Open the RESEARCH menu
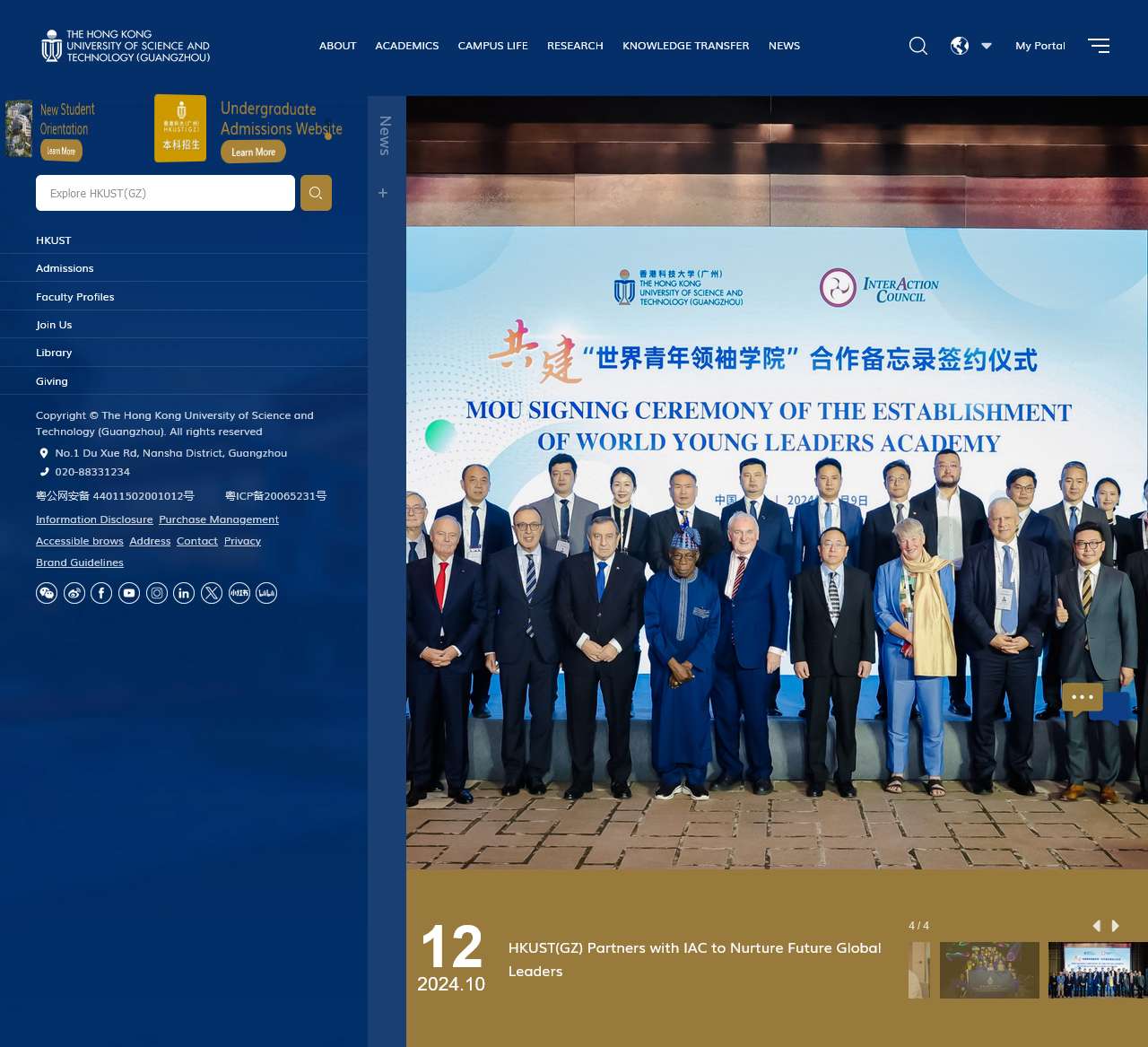 pos(575,46)
